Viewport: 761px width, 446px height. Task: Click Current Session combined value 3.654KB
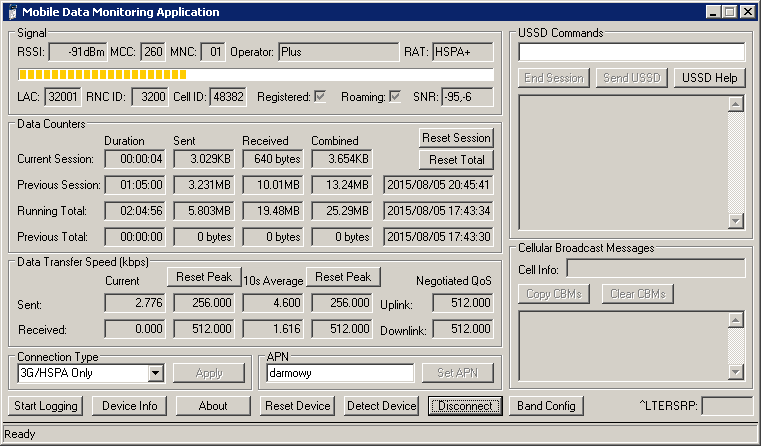[x=342, y=159]
